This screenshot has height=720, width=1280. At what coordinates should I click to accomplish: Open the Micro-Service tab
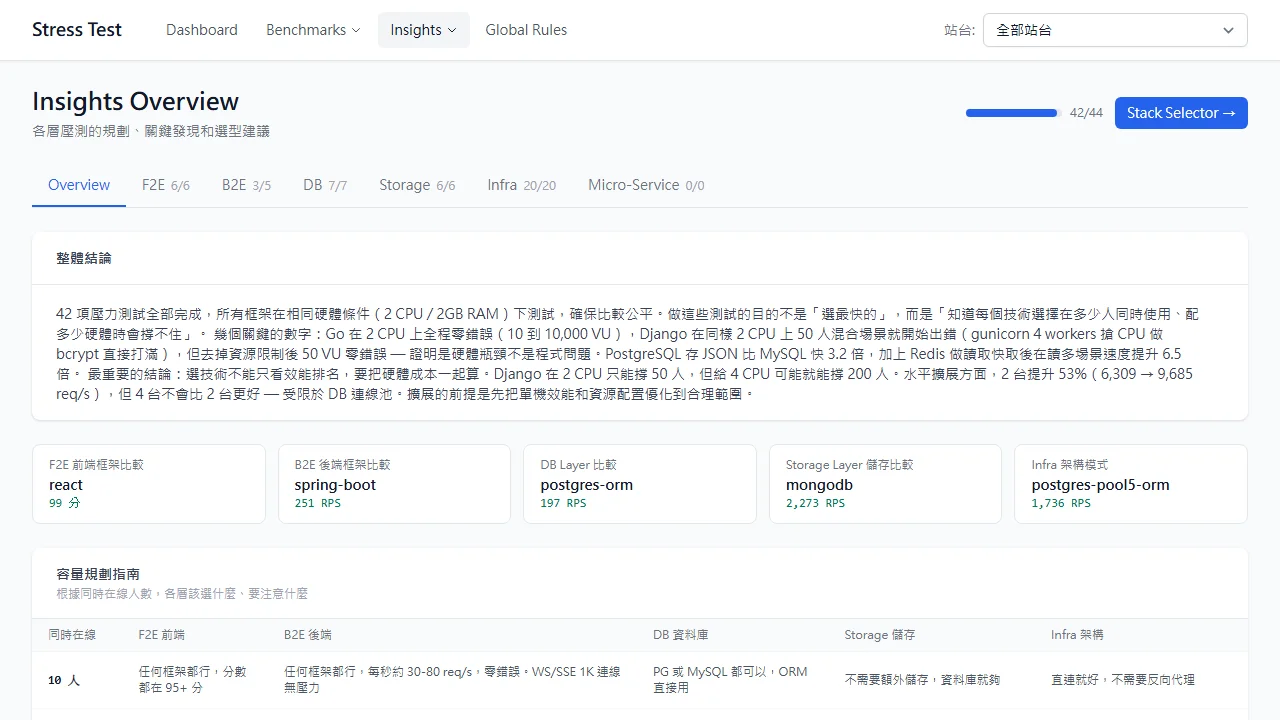[646, 185]
